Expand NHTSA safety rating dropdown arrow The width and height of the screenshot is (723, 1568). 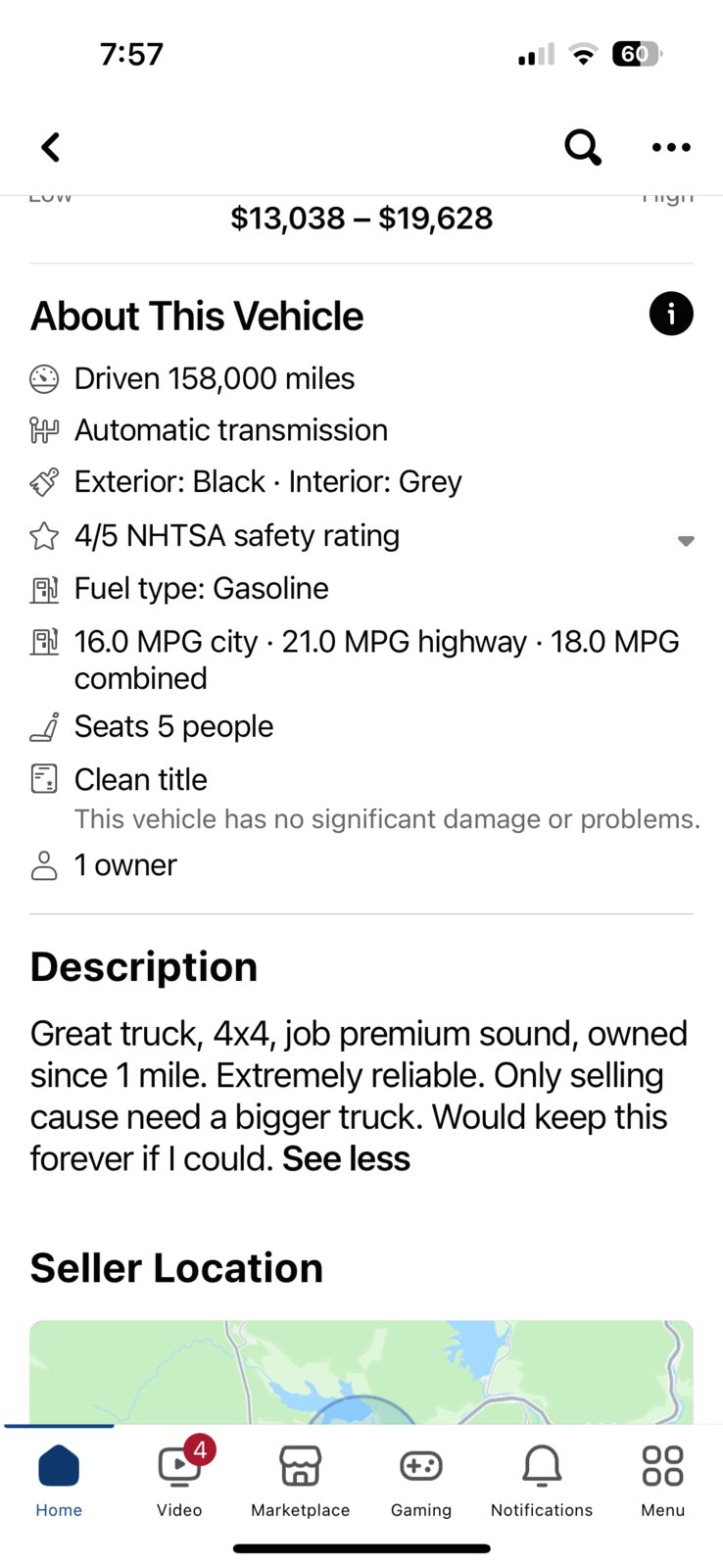tap(686, 541)
